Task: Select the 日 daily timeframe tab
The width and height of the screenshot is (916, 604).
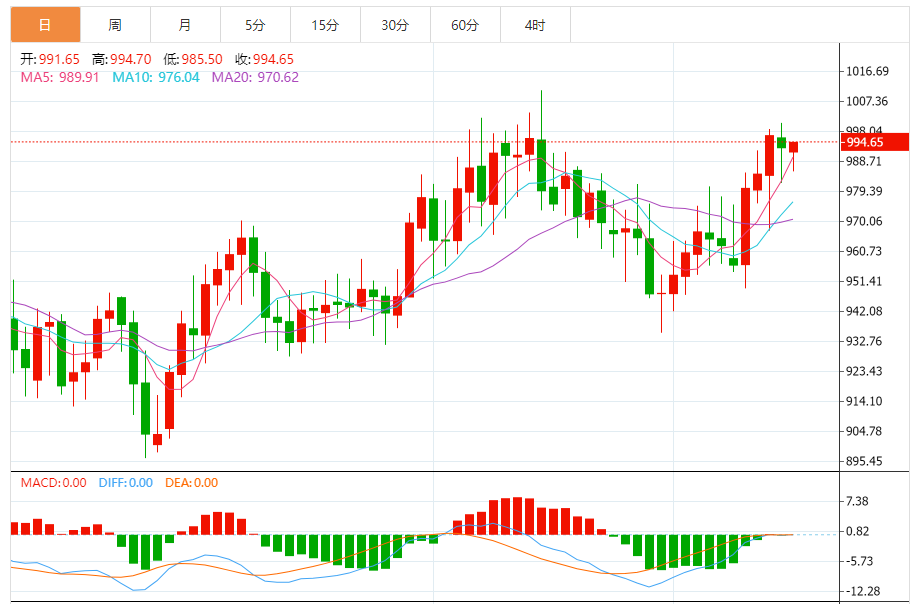Action: (x=46, y=25)
